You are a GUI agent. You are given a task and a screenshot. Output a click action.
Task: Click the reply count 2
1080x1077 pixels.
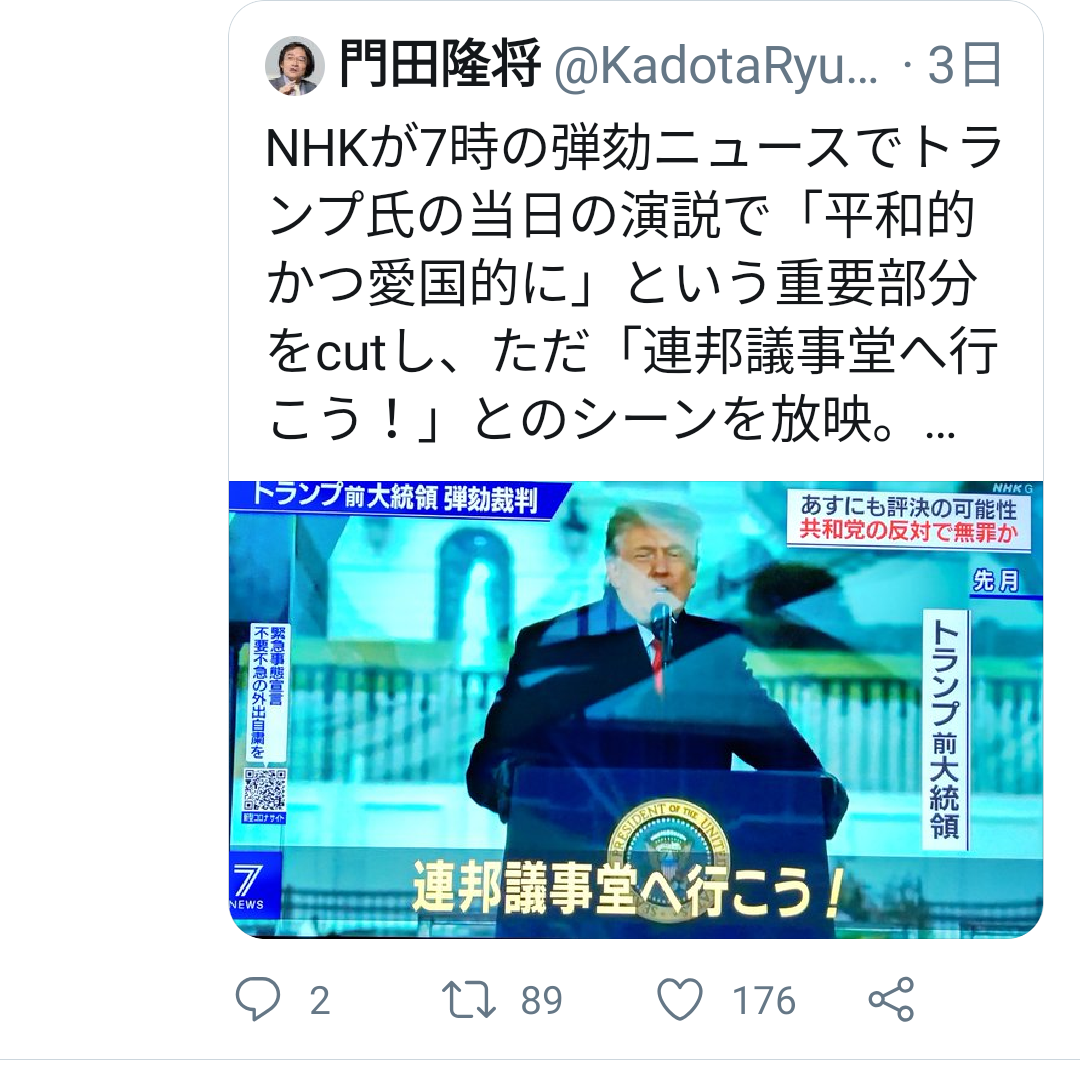pos(320,1001)
